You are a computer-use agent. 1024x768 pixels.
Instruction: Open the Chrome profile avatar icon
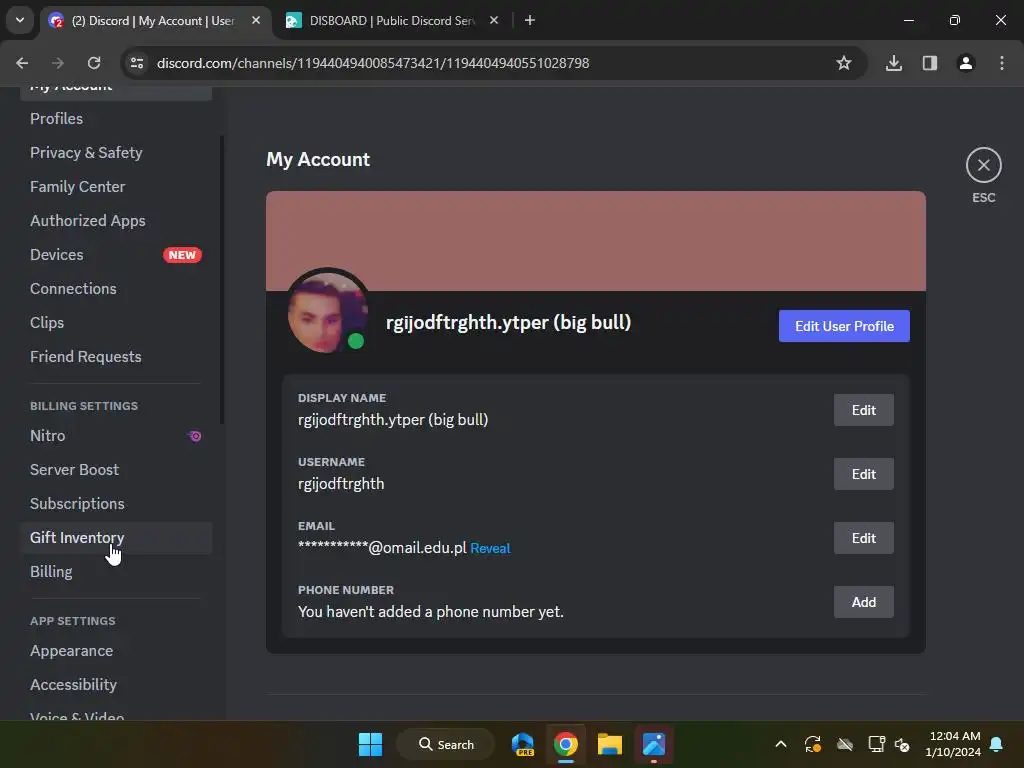click(x=965, y=63)
